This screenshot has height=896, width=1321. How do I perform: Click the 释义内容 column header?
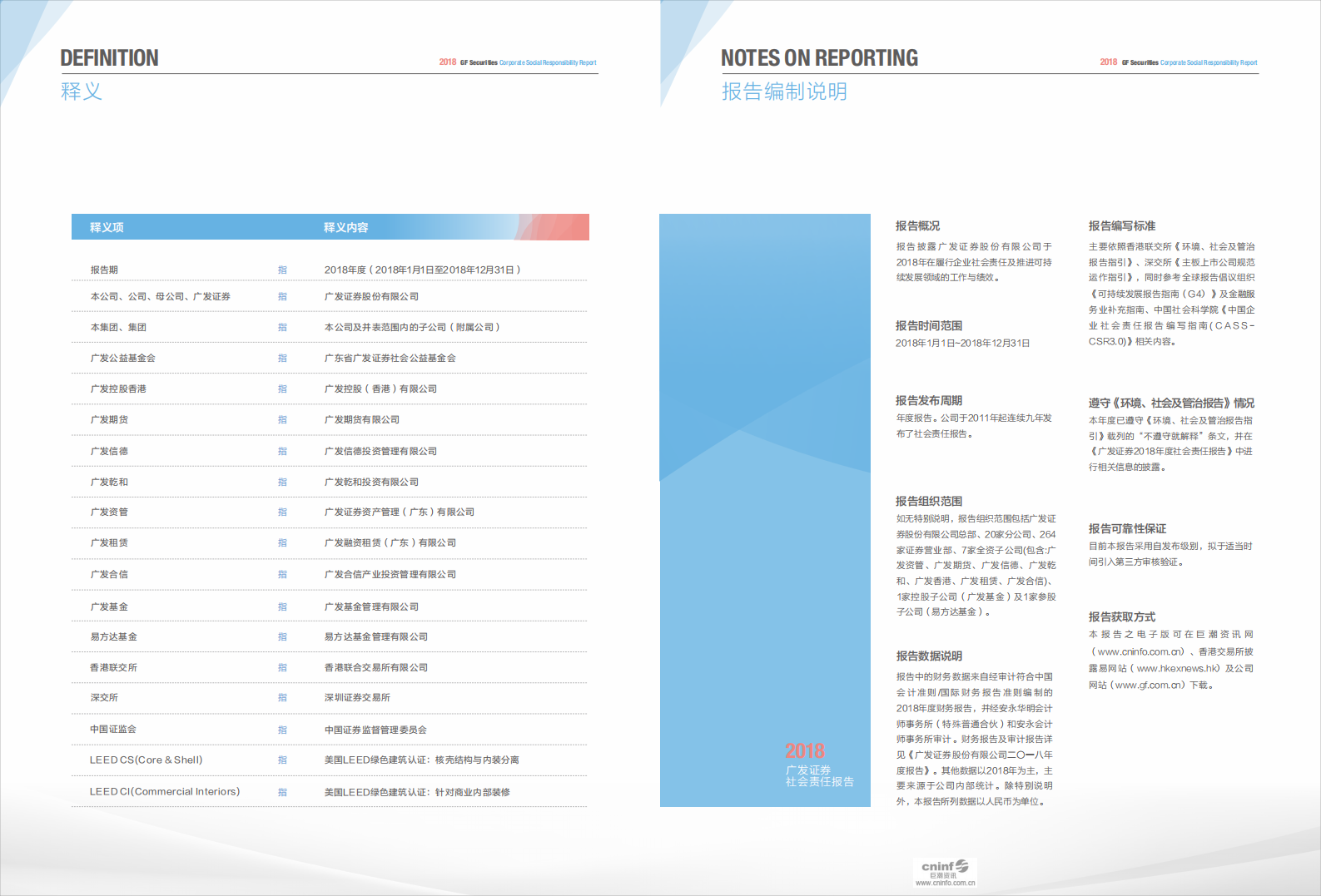345,227
